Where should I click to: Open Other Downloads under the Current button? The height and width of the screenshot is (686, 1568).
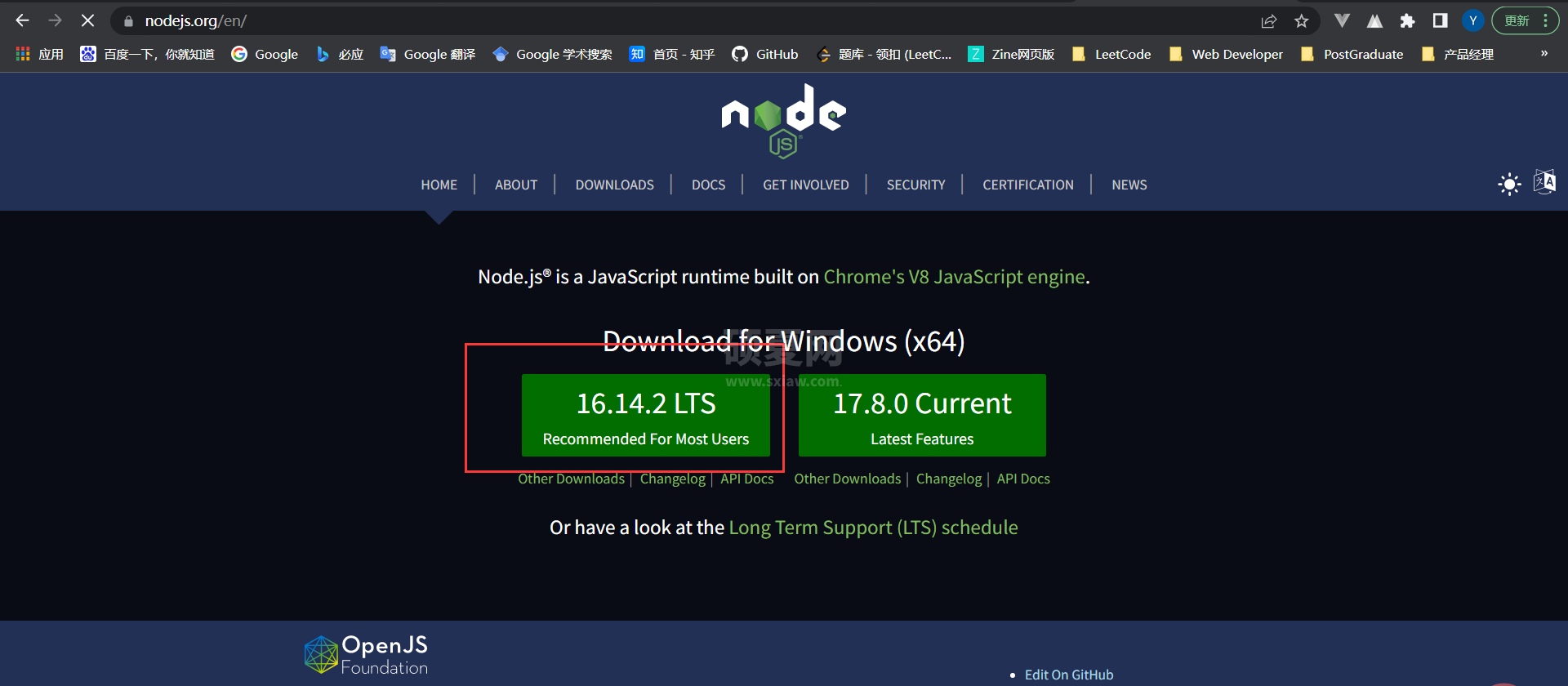[x=848, y=479]
